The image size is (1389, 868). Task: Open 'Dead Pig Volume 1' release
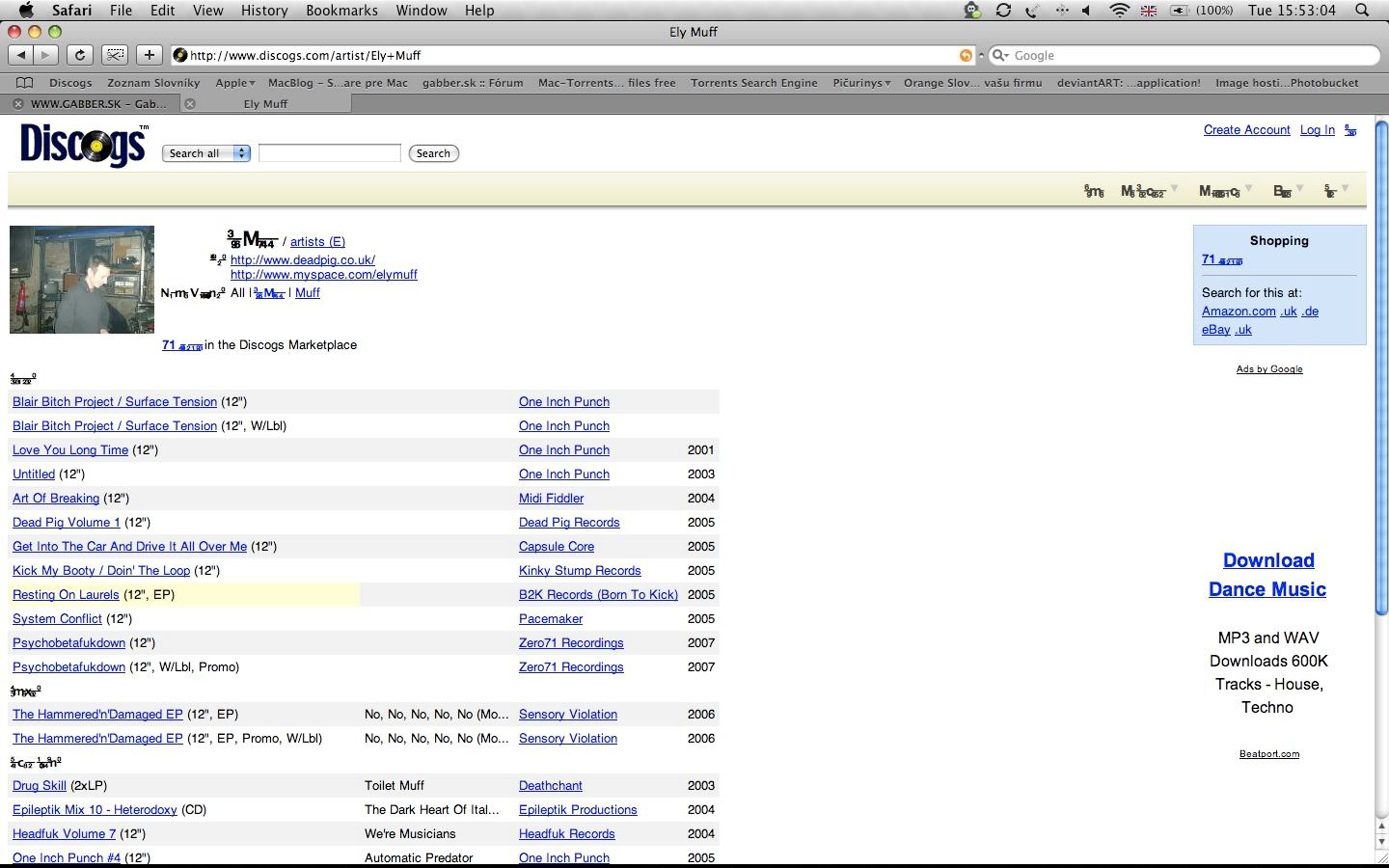point(67,523)
